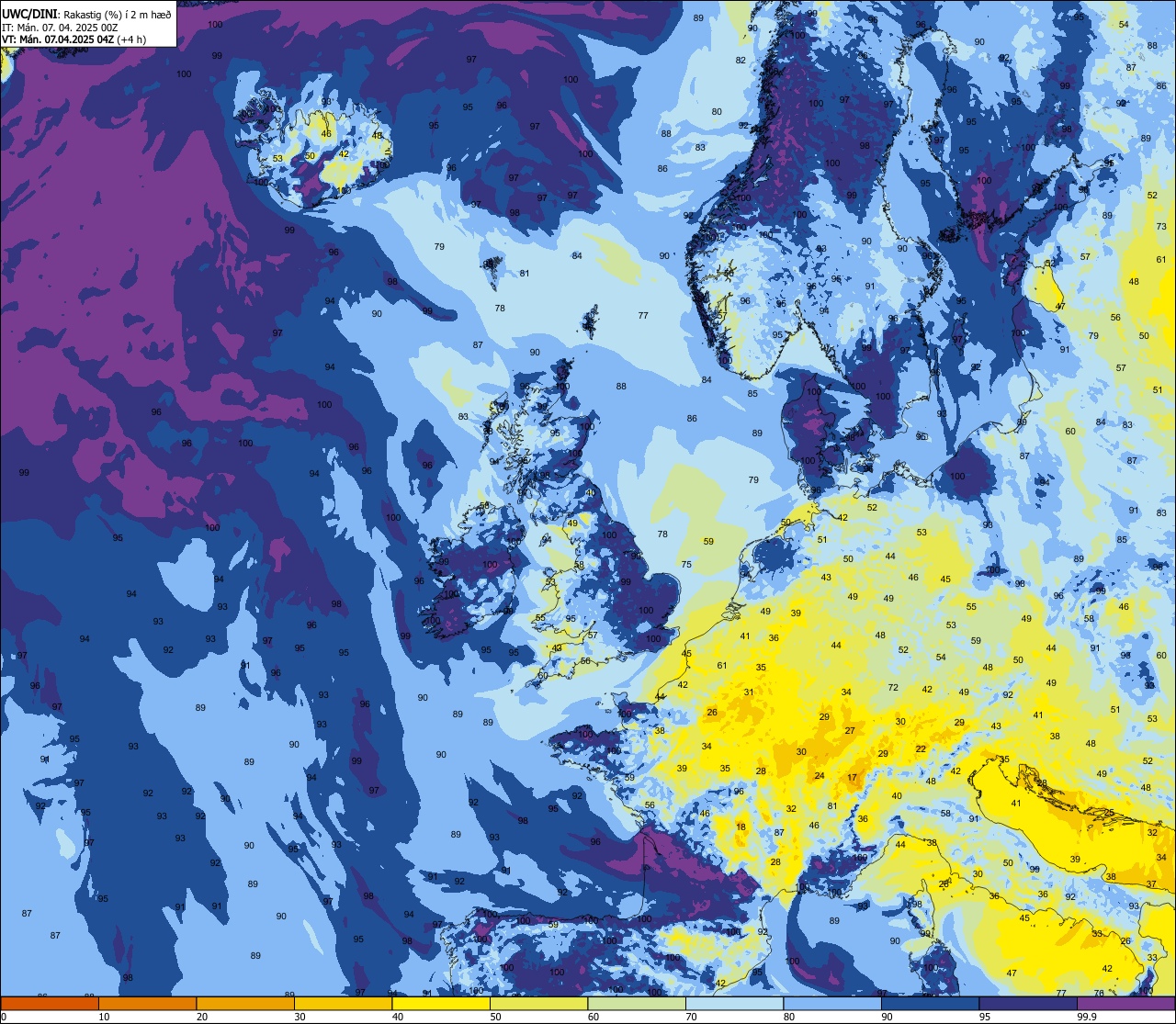Pick the pale yellow 50–60 legend swatch
The height and width of the screenshot is (1024, 1176).
[x=538, y=1004]
